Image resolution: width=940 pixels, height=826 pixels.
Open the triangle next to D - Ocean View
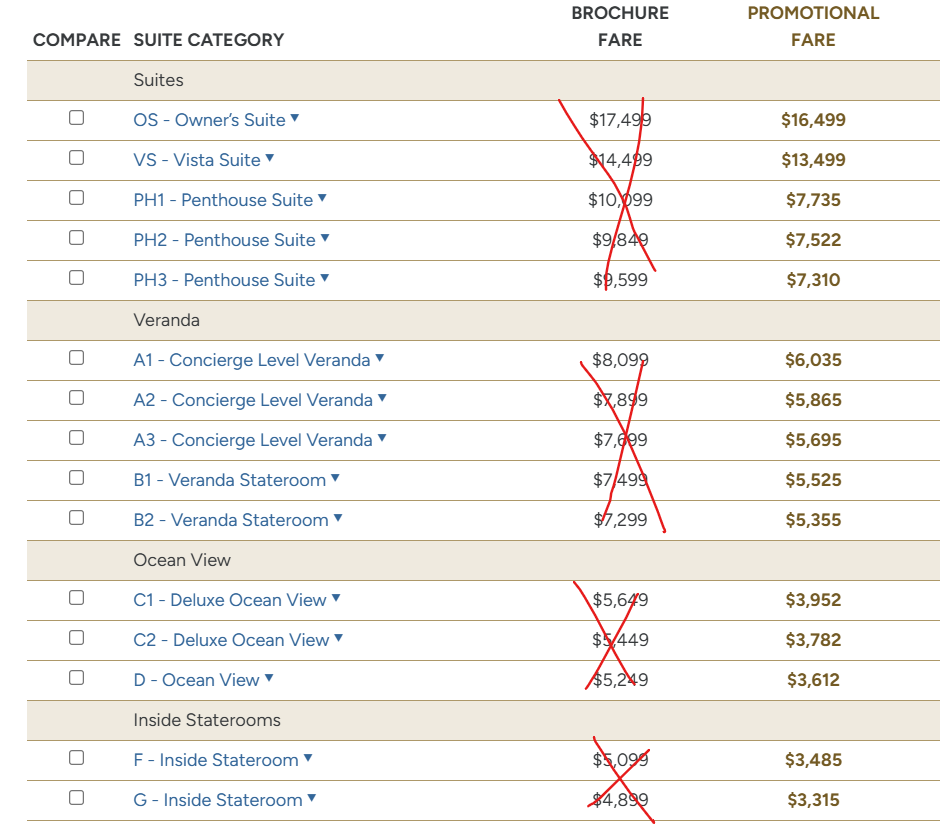tap(269, 679)
